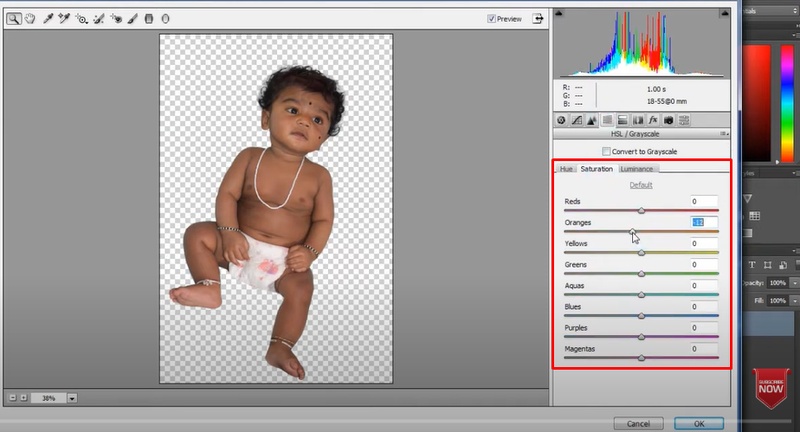Switch to the Hue tab
Screen dimensions: 800x432
(x=567, y=169)
